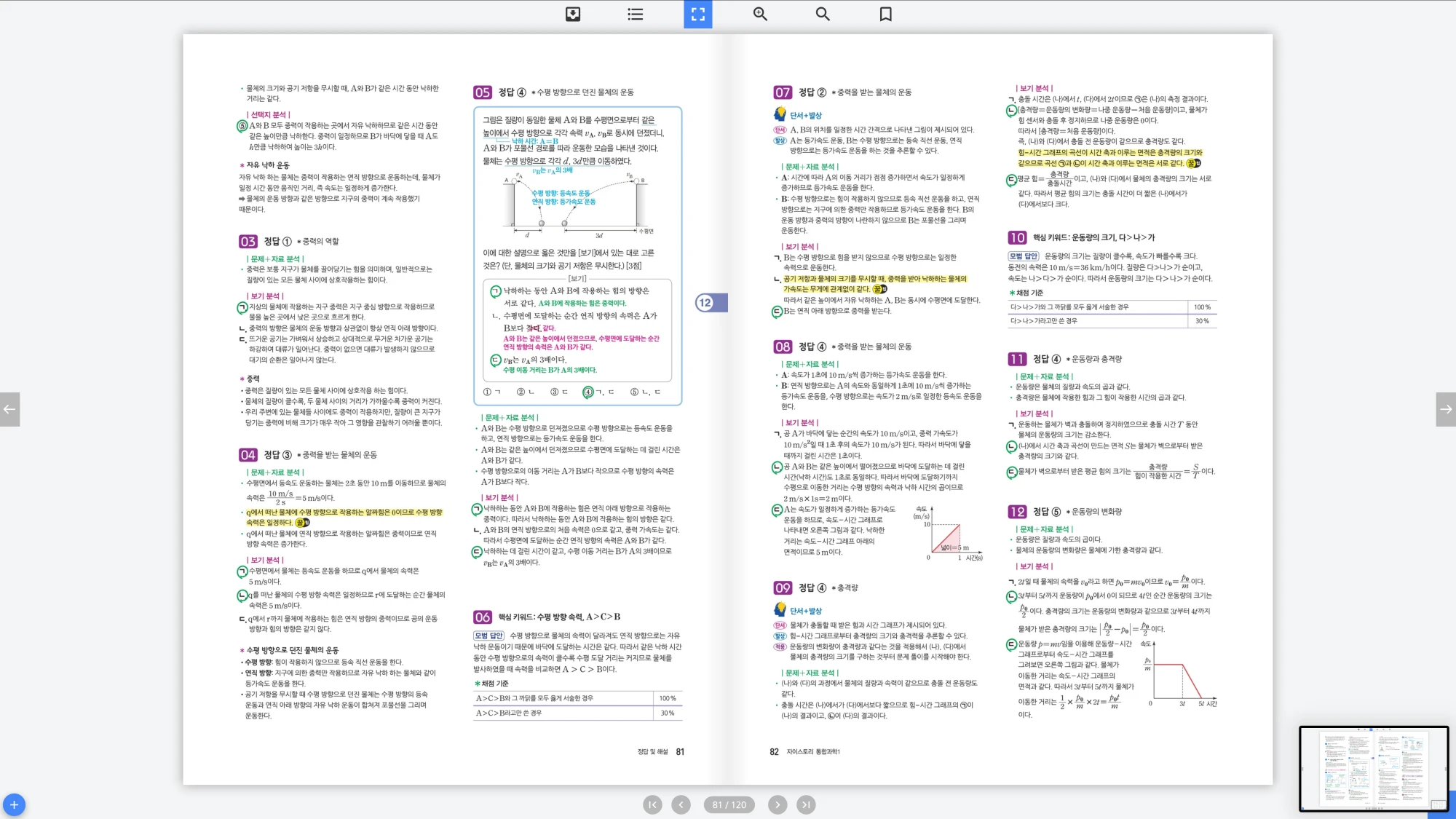Image resolution: width=1456 pixels, height=819 pixels.
Task: Jump to the last page button
Action: tap(806, 804)
